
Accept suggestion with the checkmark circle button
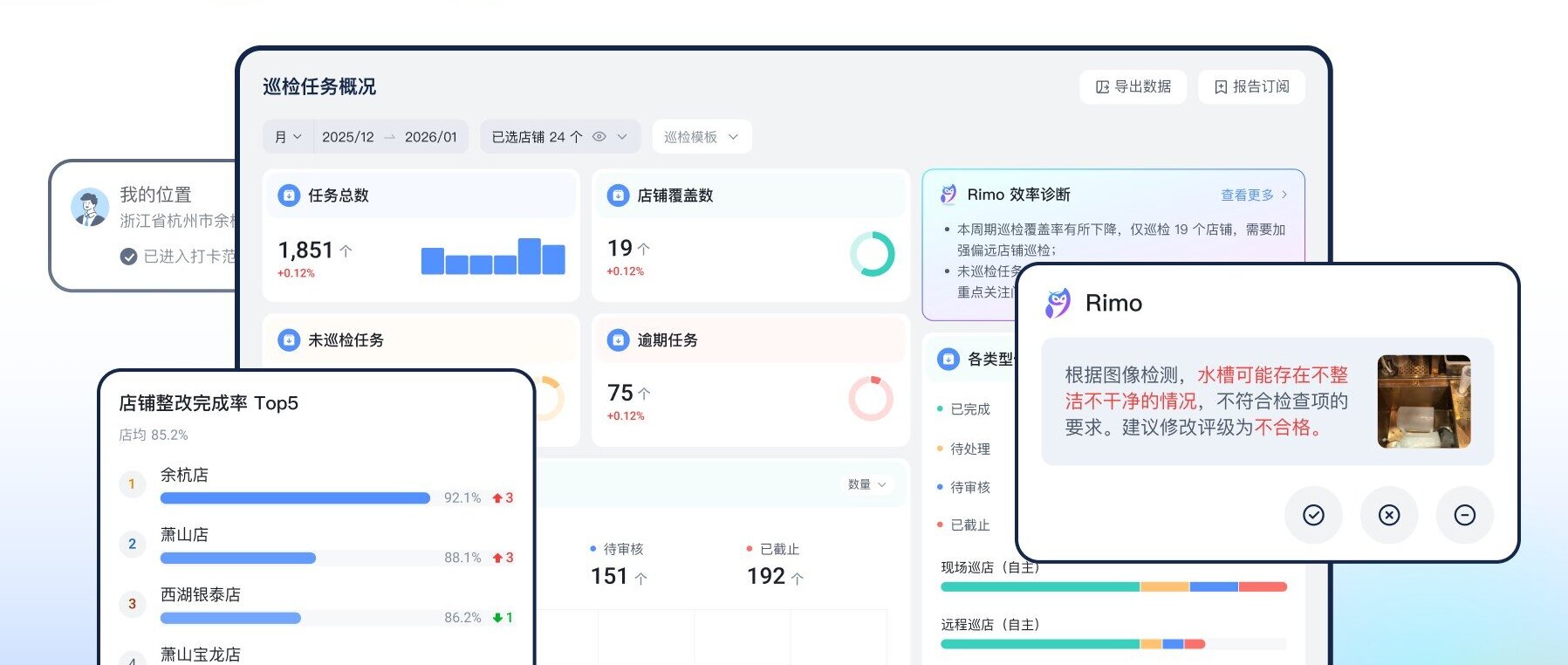[x=1313, y=515]
